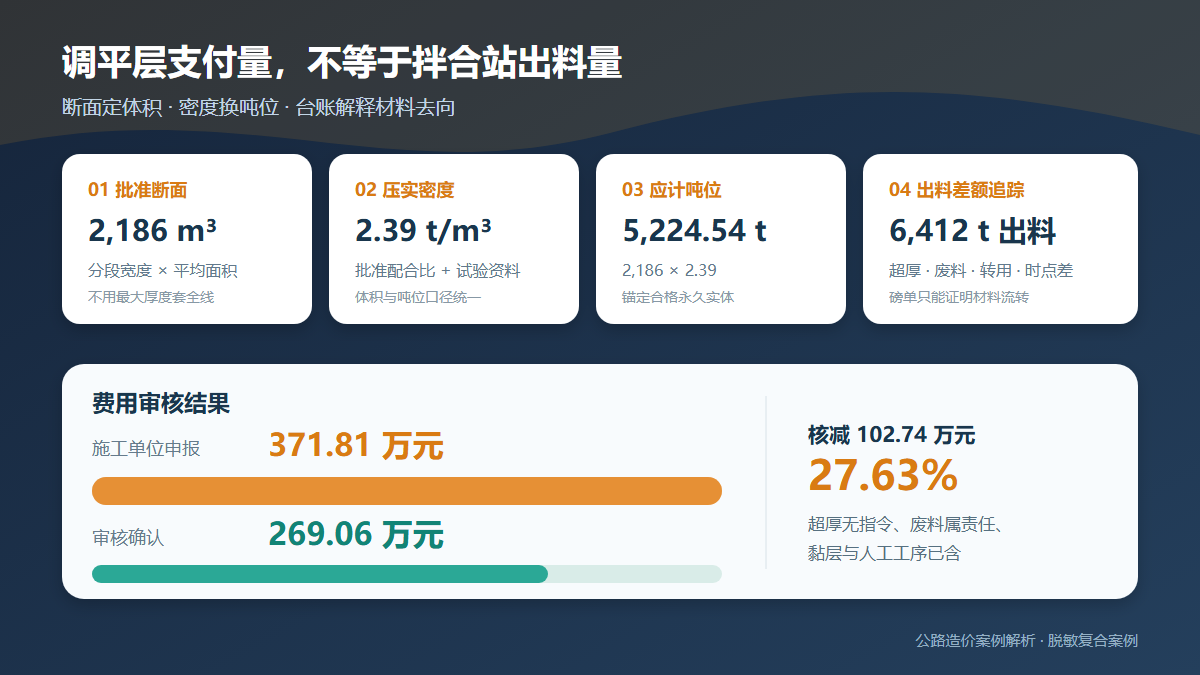Click the amount 371.81 万元
This screenshot has width=1200, height=675.
tap(356, 445)
